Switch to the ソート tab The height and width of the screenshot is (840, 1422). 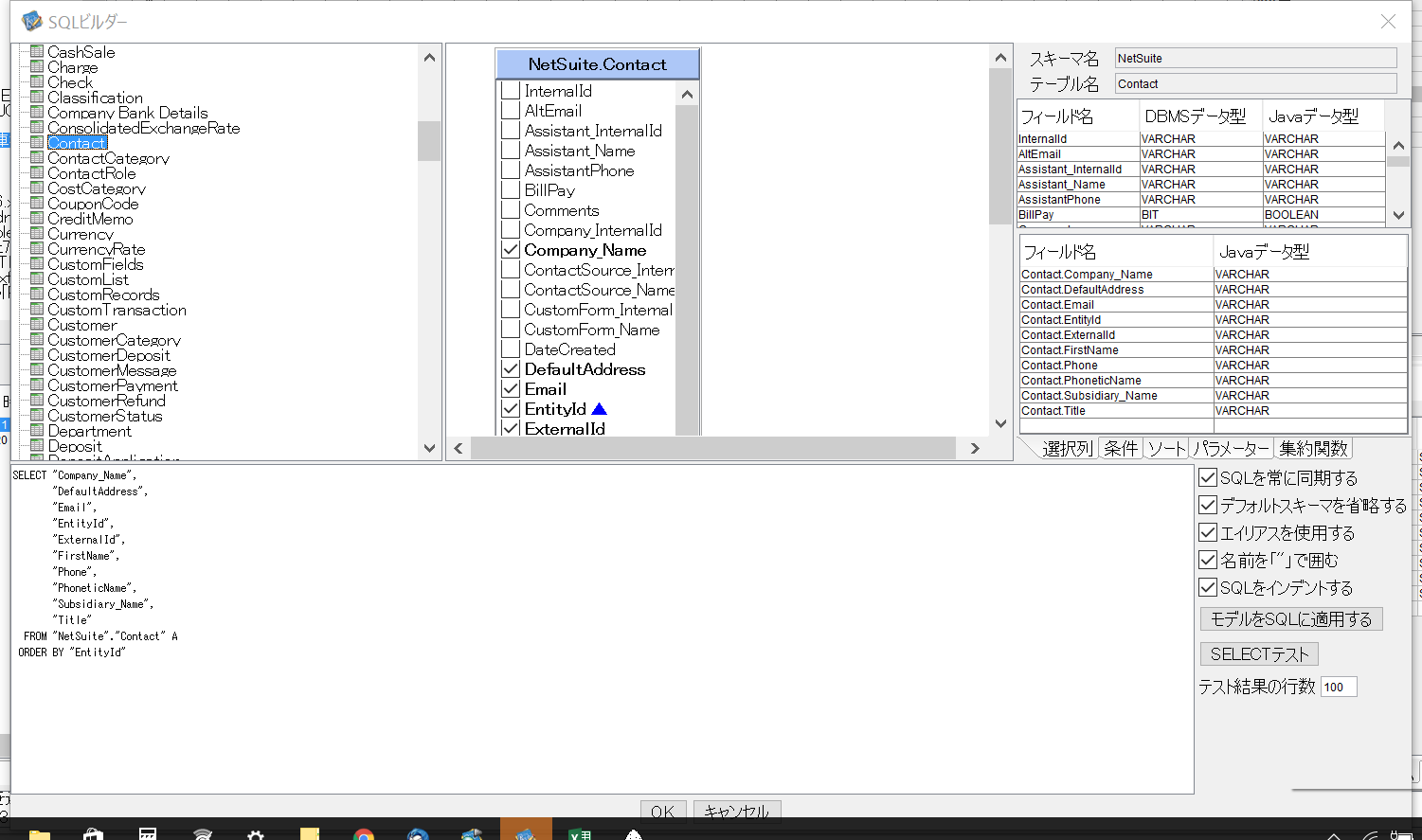1167,449
